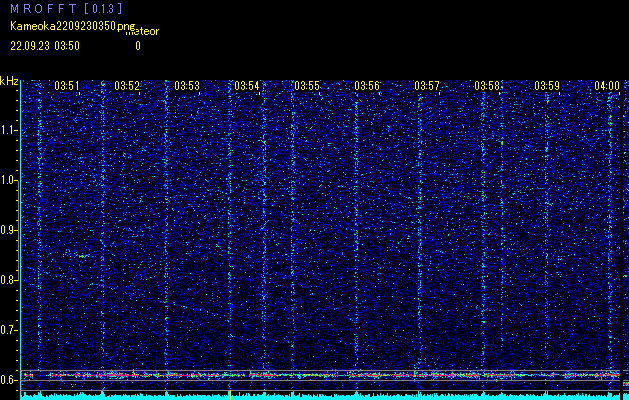Click the 03:54 time marker
The image size is (629, 400).
pyautogui.click(x=247, y=86)
